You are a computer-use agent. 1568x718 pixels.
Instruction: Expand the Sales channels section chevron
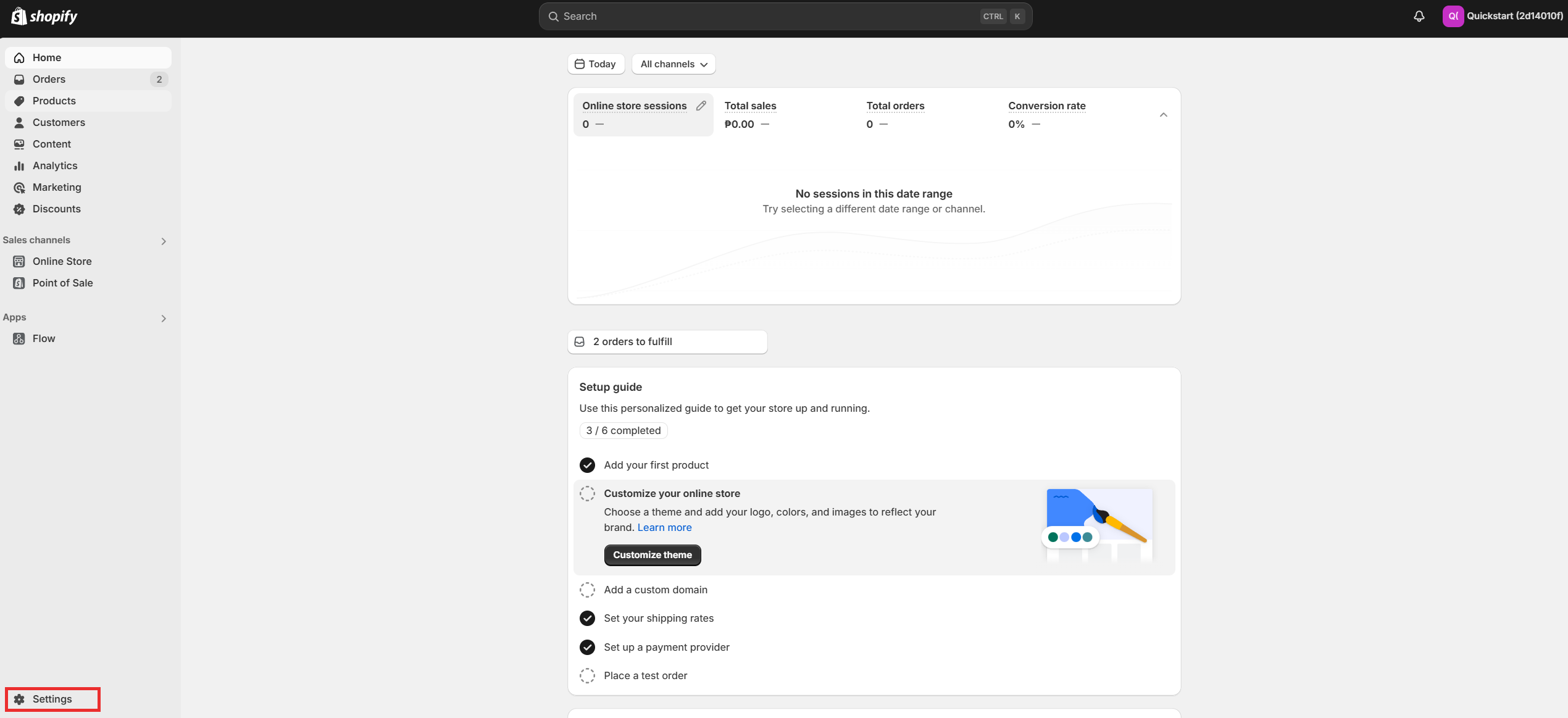(164, 241)
